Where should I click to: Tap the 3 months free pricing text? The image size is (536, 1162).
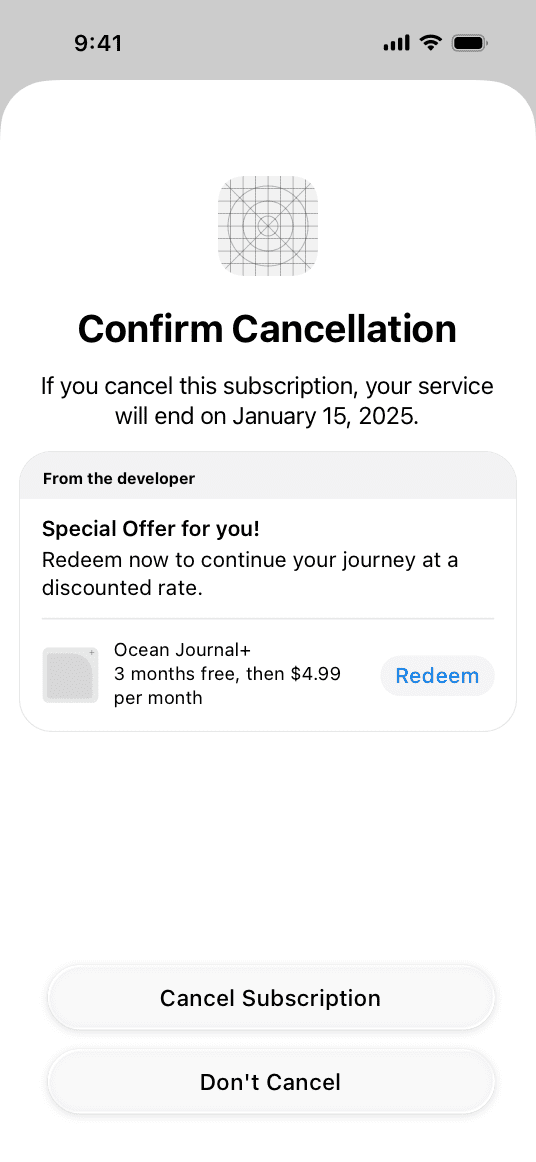point(227,674)
